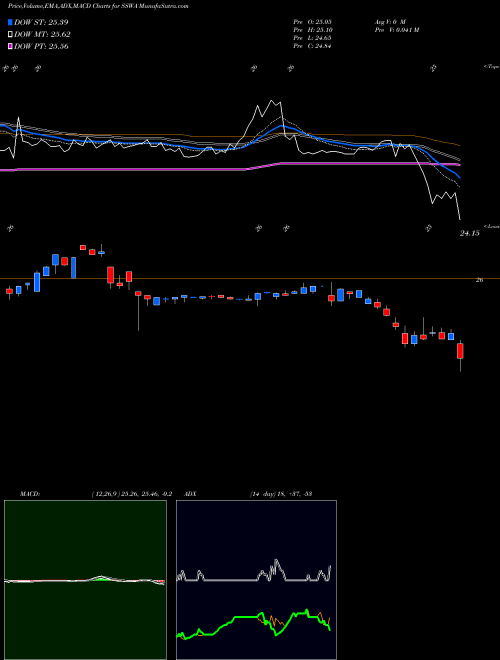500x660 pixels.
Task: Open the dark blue ADX indicator chart
Action: coord(256,580)
